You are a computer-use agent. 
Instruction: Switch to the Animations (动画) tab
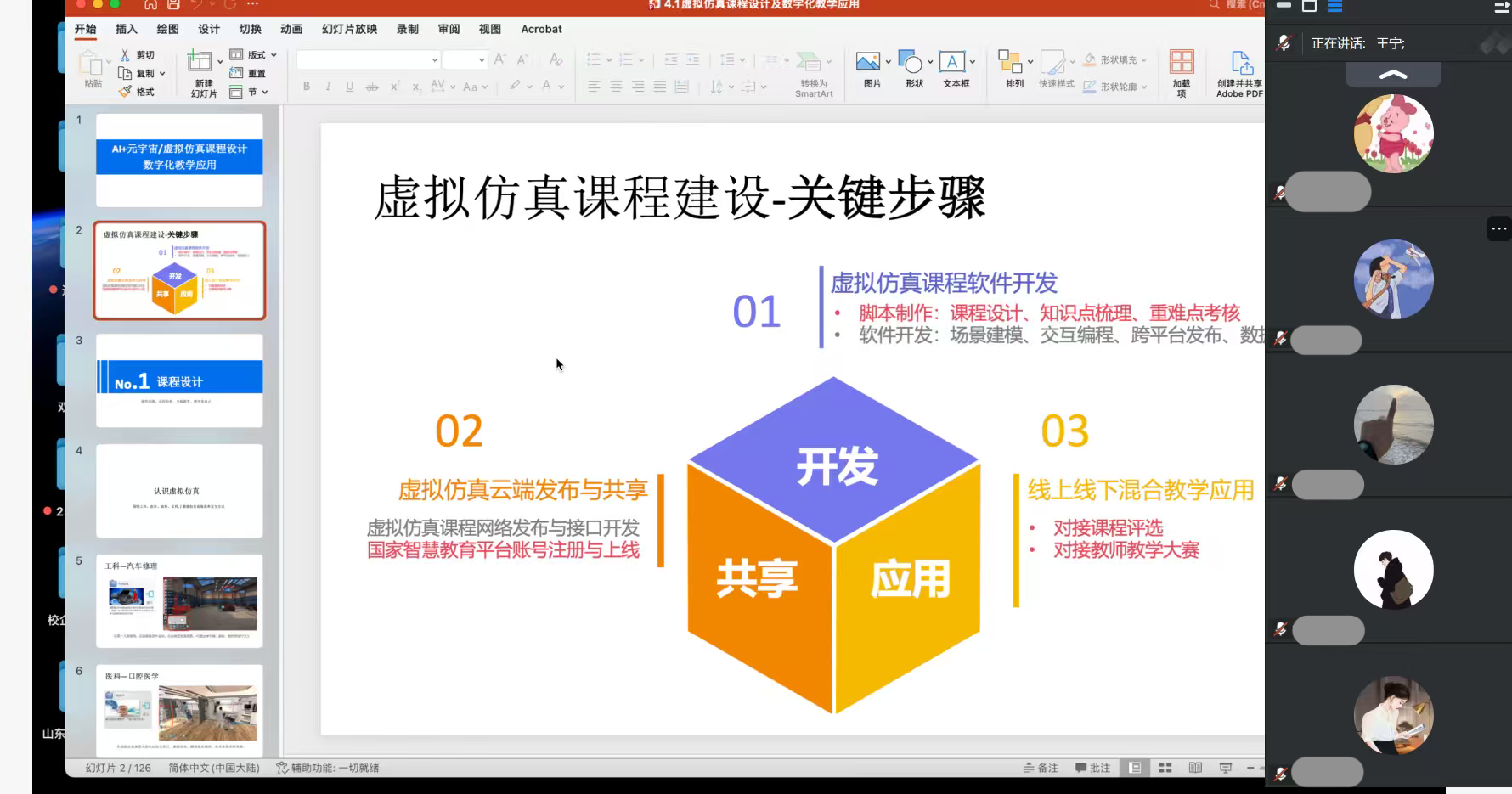pos(291,29)
